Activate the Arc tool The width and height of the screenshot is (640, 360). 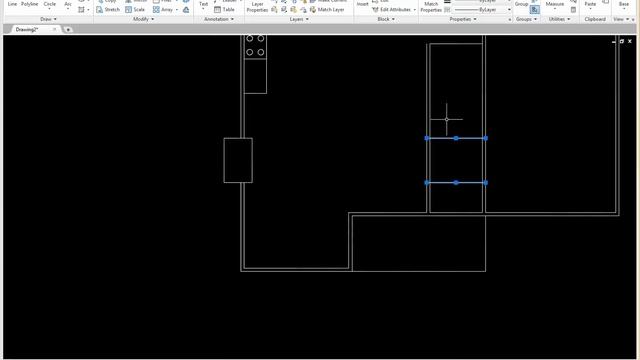68,4
